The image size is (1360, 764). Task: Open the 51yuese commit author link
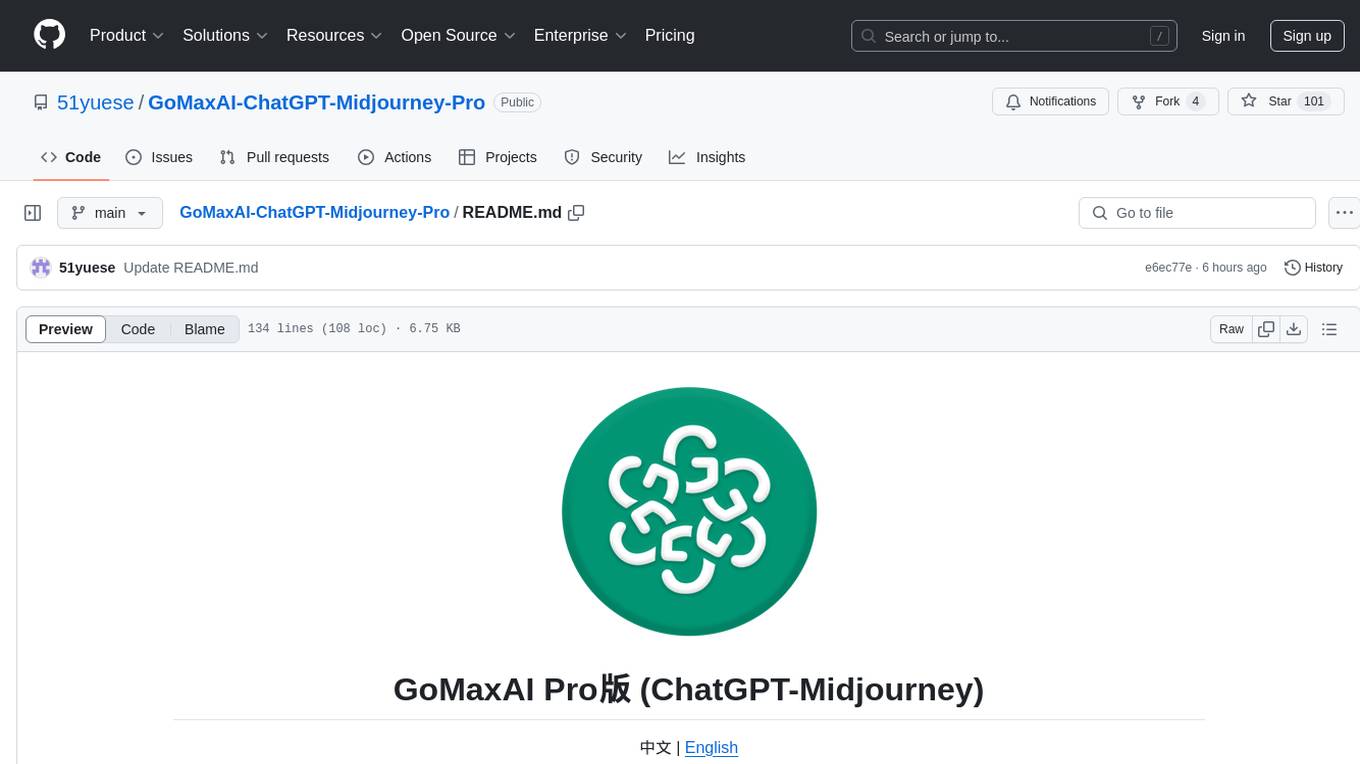tap(87, 267)
